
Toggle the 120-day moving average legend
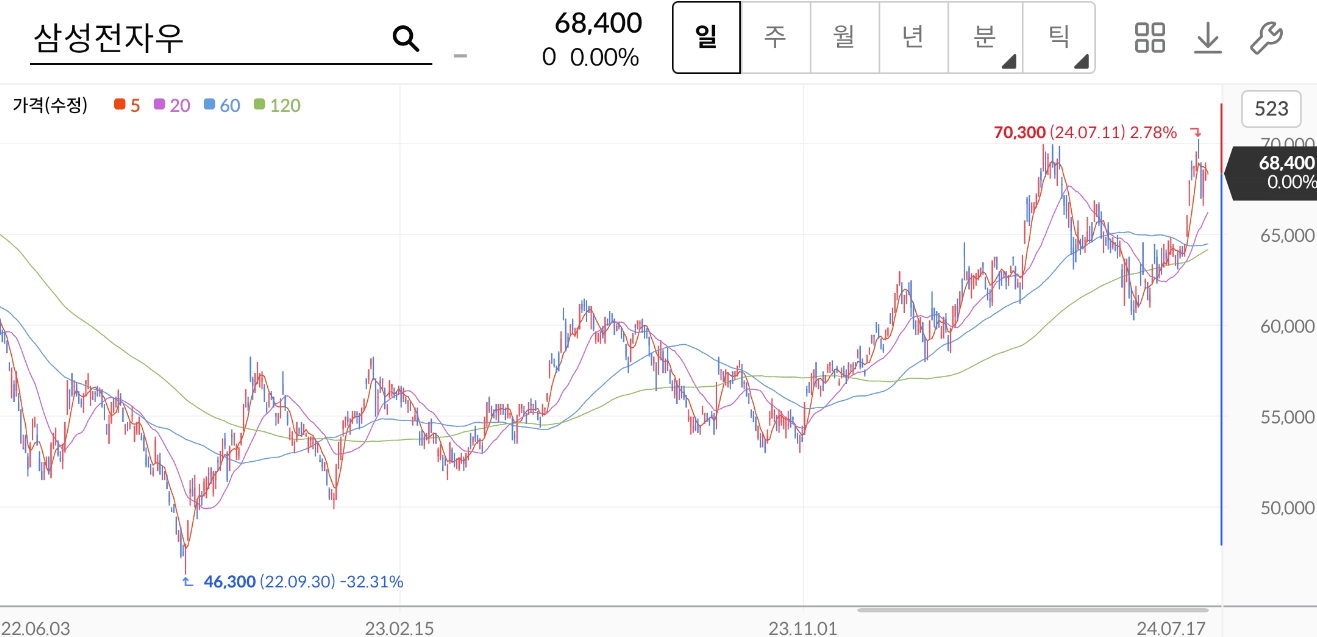tap(277, 105)
